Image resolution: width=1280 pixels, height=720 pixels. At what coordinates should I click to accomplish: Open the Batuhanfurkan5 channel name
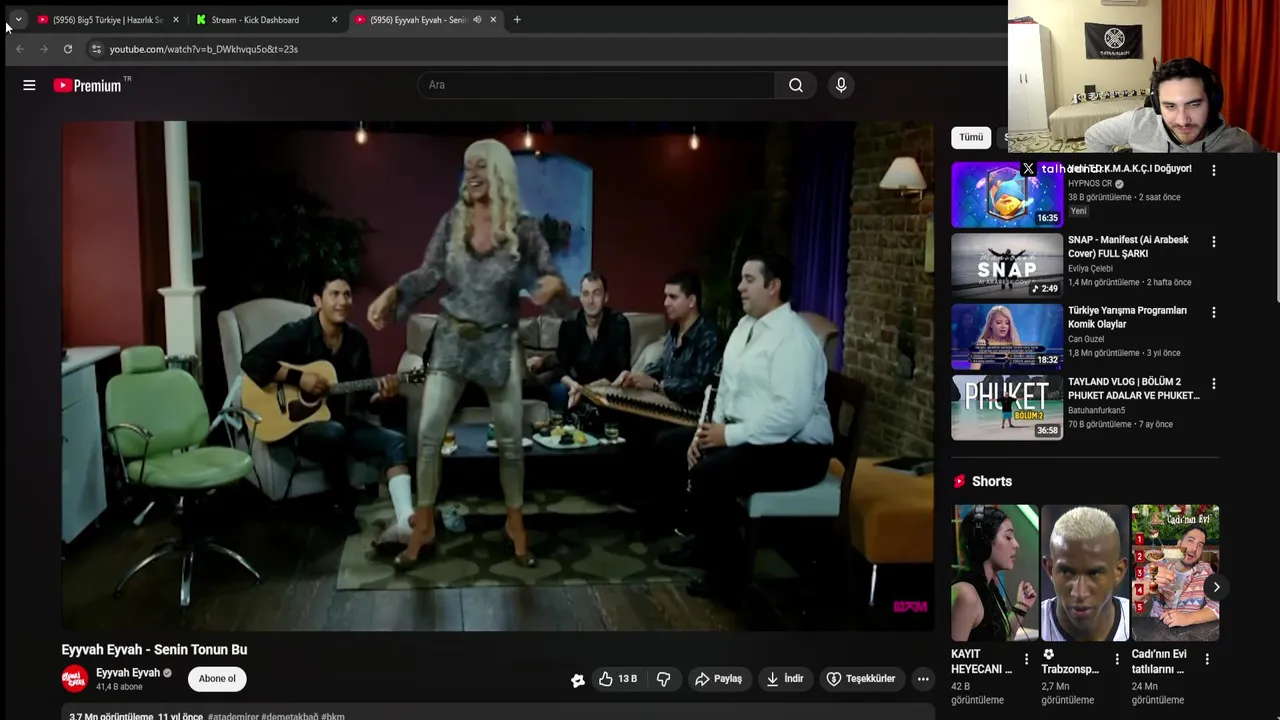1096,411
